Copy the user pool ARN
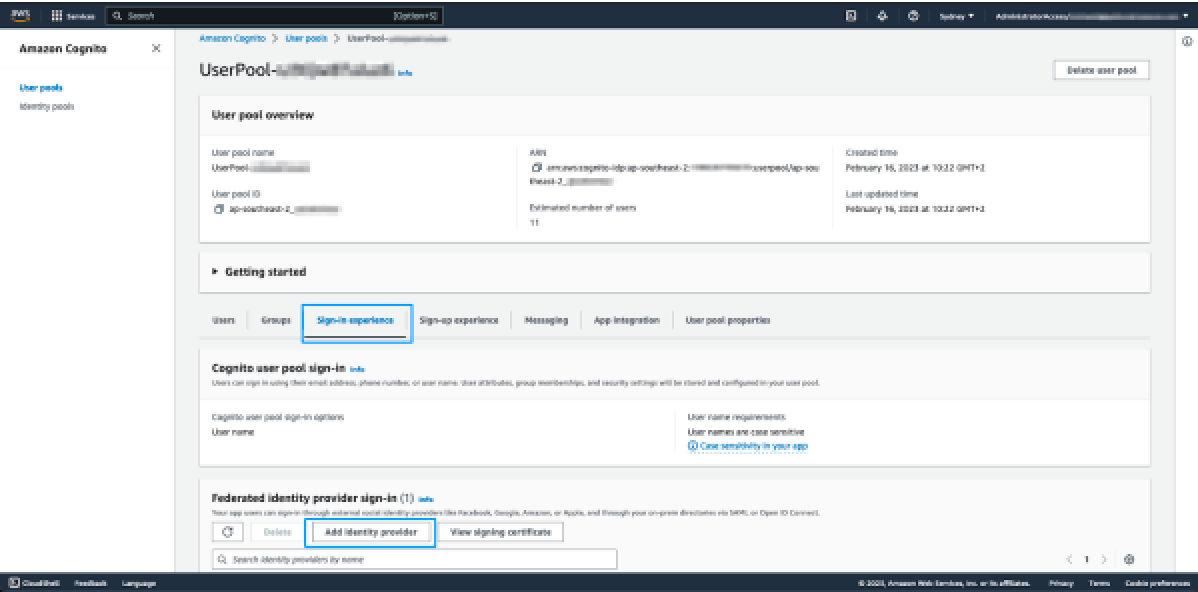1198x592 pixels. coord(536,167)
